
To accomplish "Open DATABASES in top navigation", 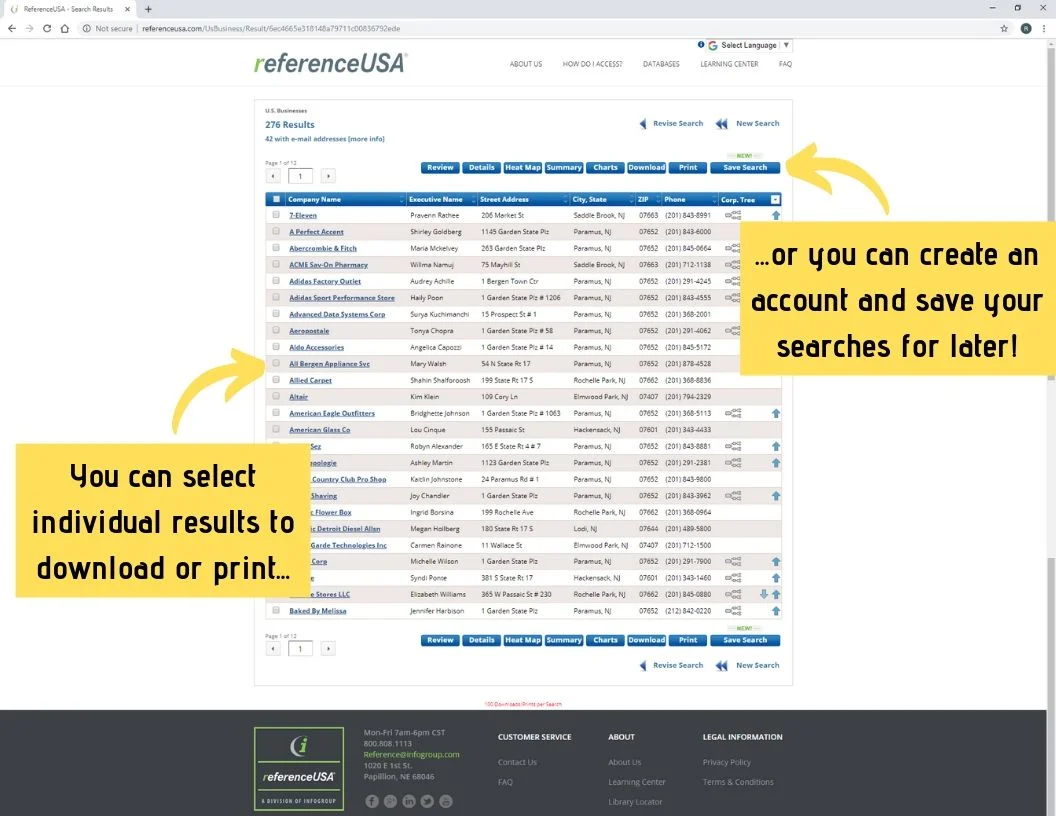I will [x=661, y=64].
